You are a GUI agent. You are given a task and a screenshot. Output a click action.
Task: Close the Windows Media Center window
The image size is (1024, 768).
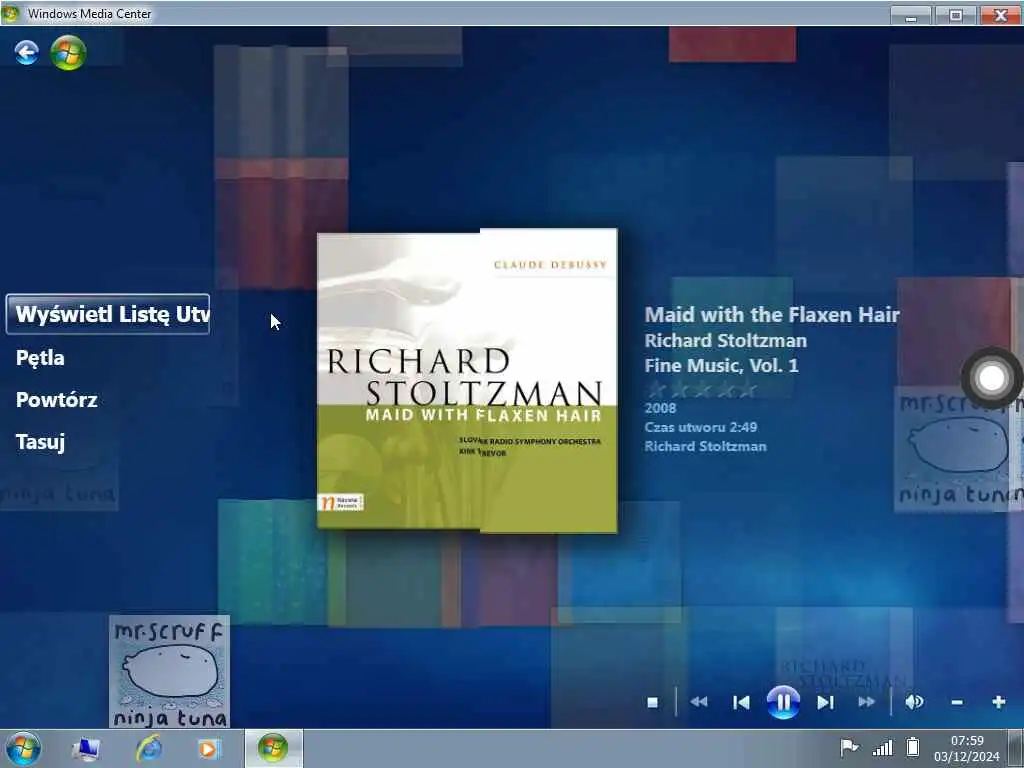[1000, 15]
